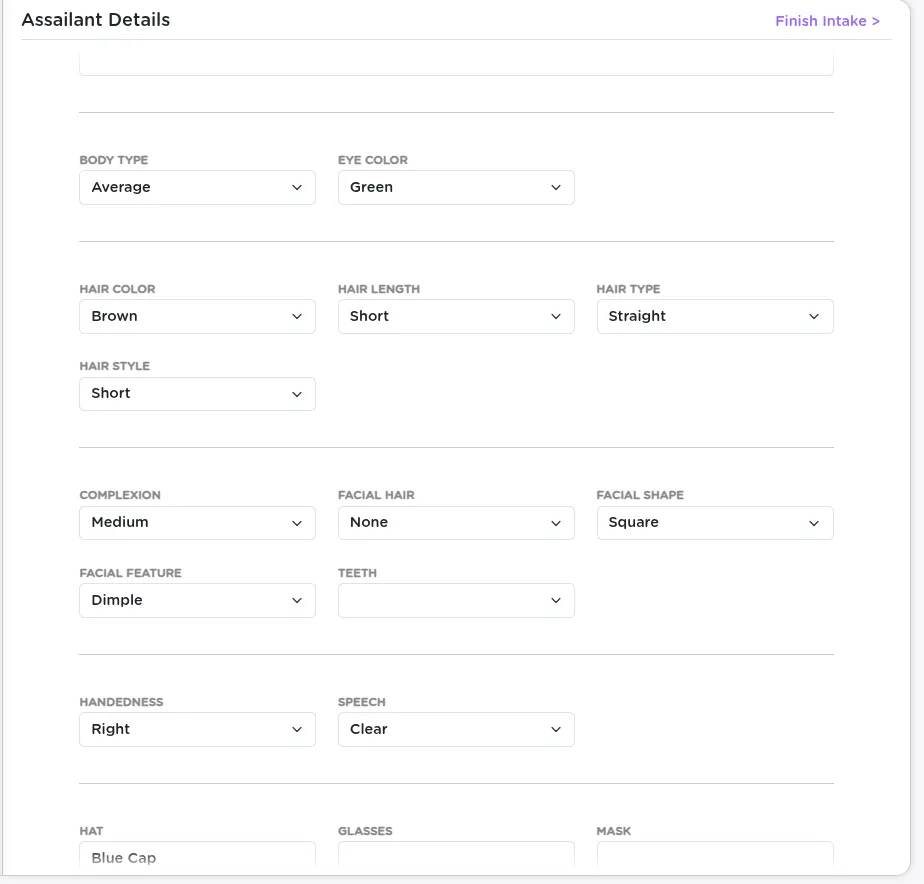The height and width of the screenshot is (884, 924).
Task: Expand the empty Teeth dropdown
Action: 456,600
